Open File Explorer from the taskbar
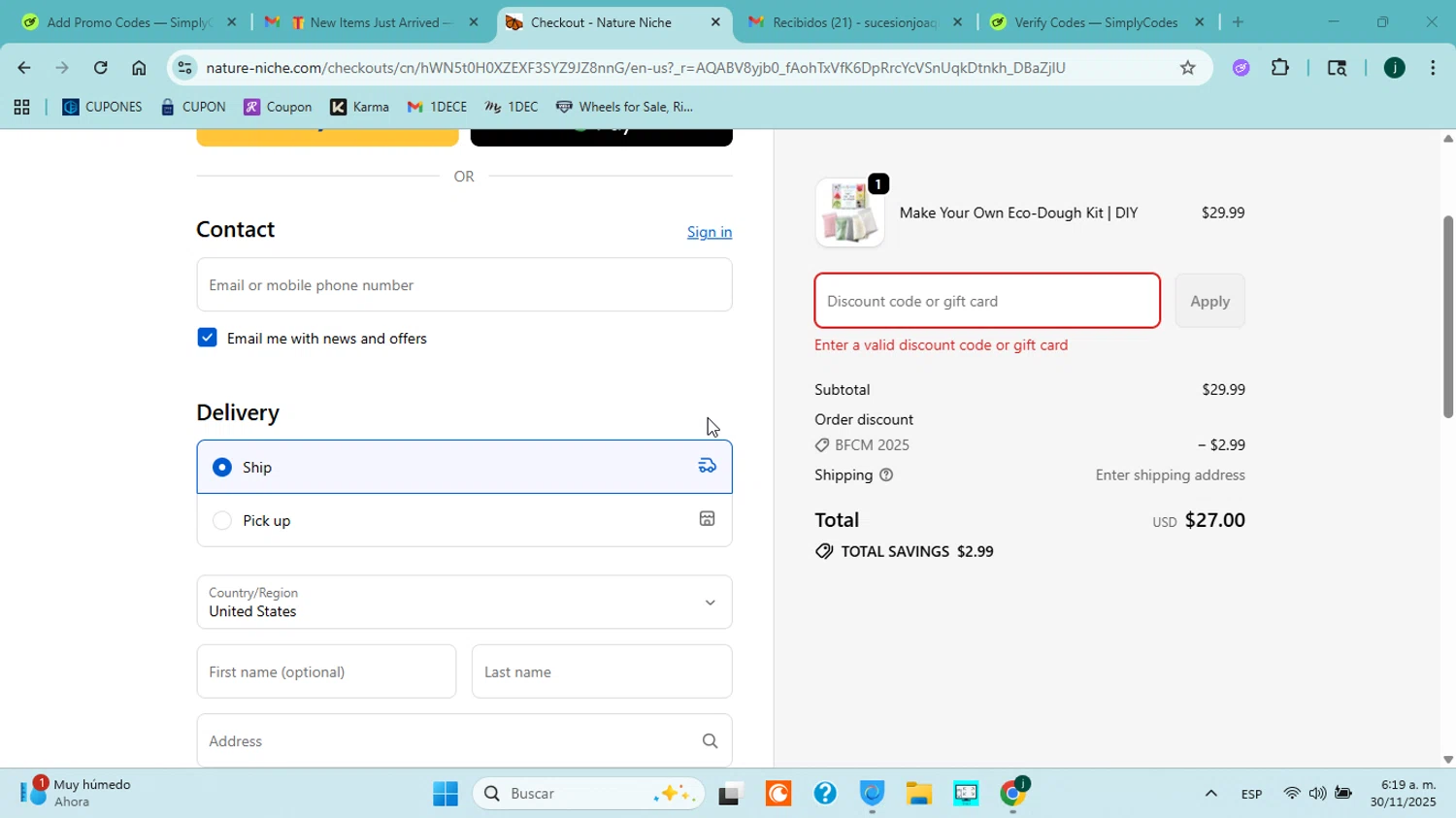Viewport: 1456px width, 818px height. [919, 794]
